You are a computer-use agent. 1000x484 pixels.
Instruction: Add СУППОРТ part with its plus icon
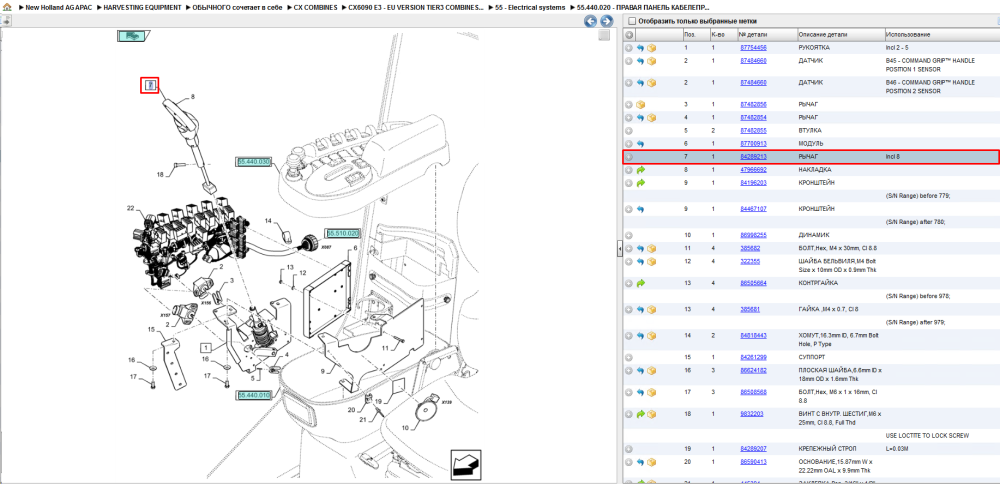point(629,358)
